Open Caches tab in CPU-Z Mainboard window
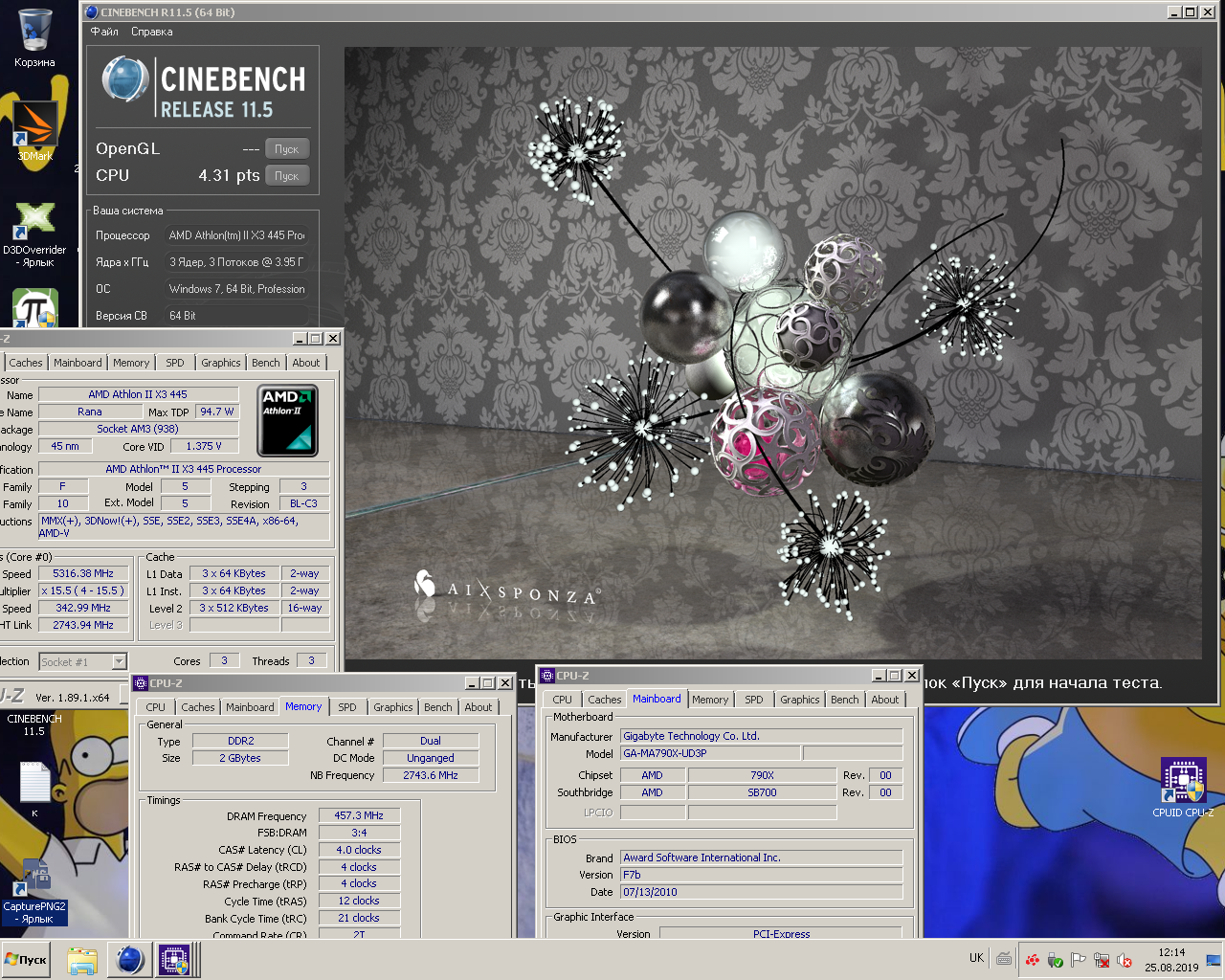Screen dimensions: 1225x980 click(x=605, y=700)
